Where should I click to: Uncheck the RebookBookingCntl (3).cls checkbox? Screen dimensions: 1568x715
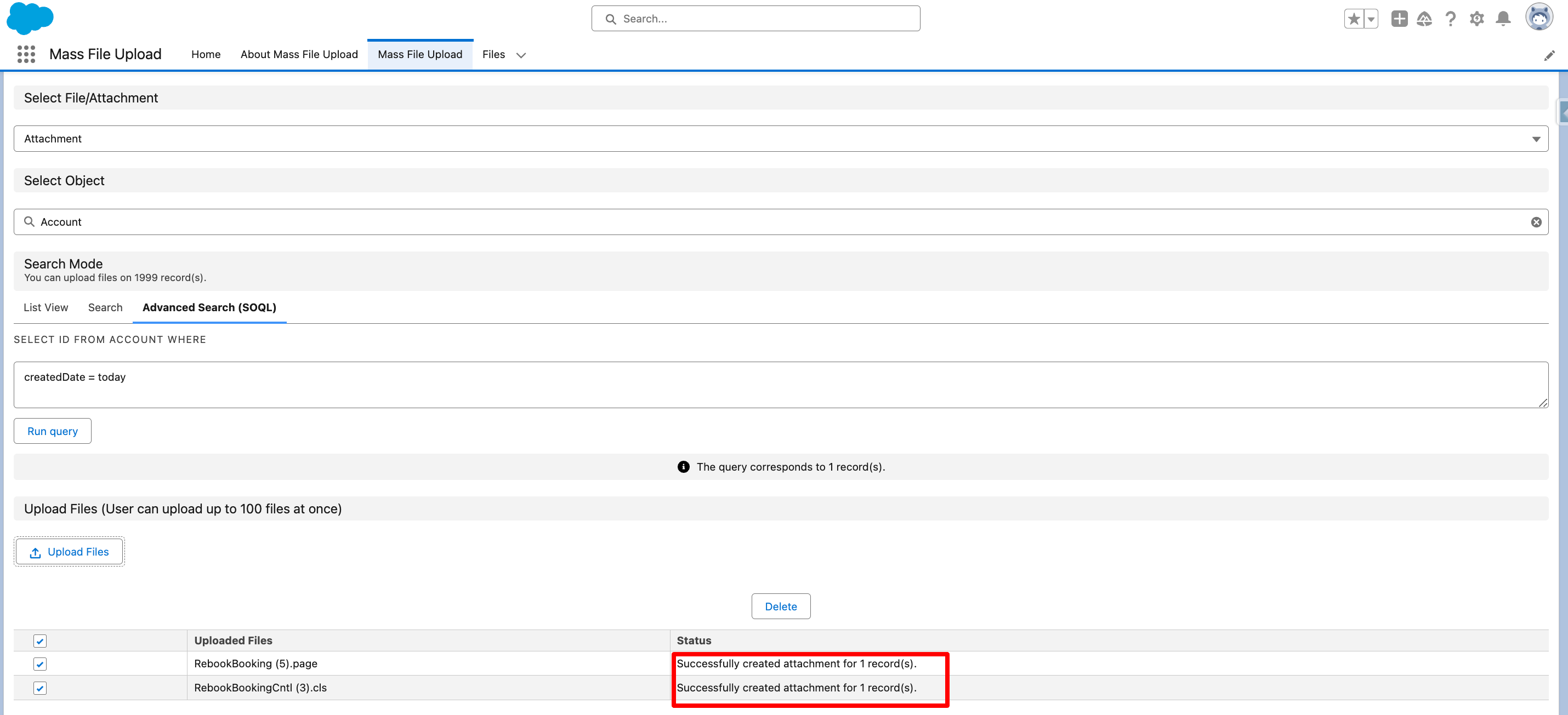click(40, 688)
